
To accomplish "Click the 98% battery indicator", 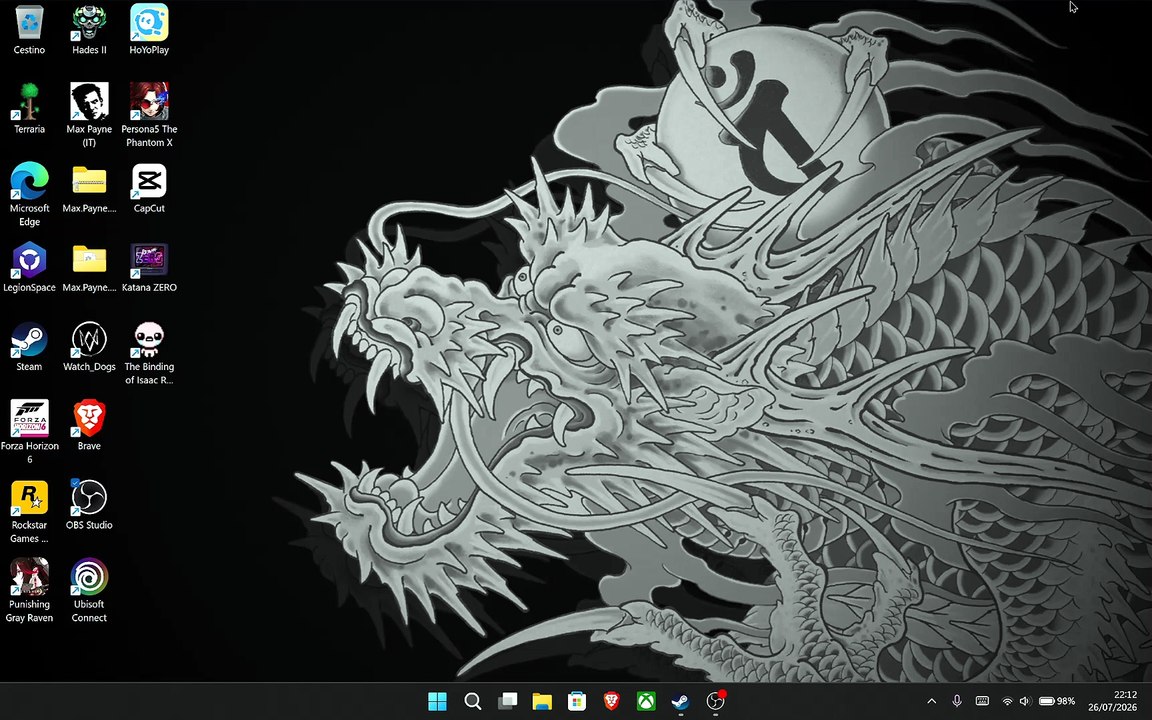I will tap(1057, 702).
